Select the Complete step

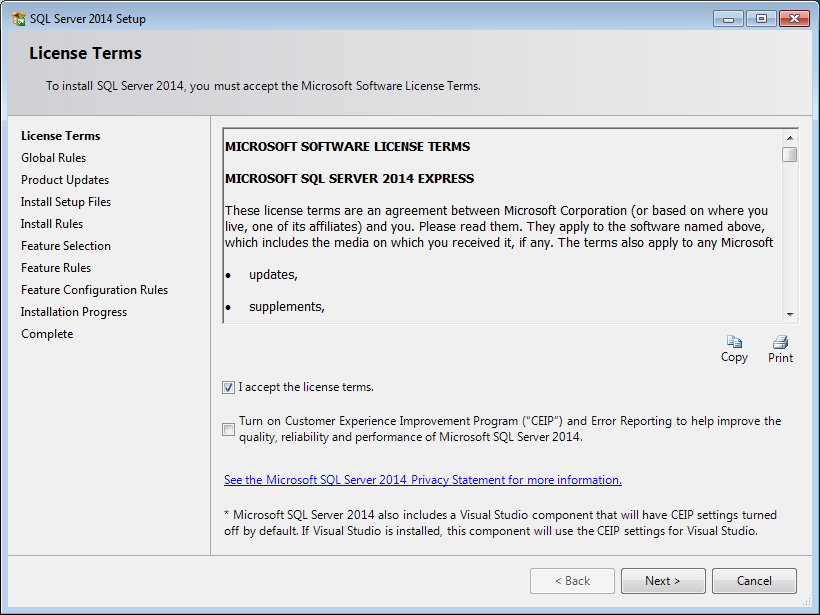[x=47, y=334]
